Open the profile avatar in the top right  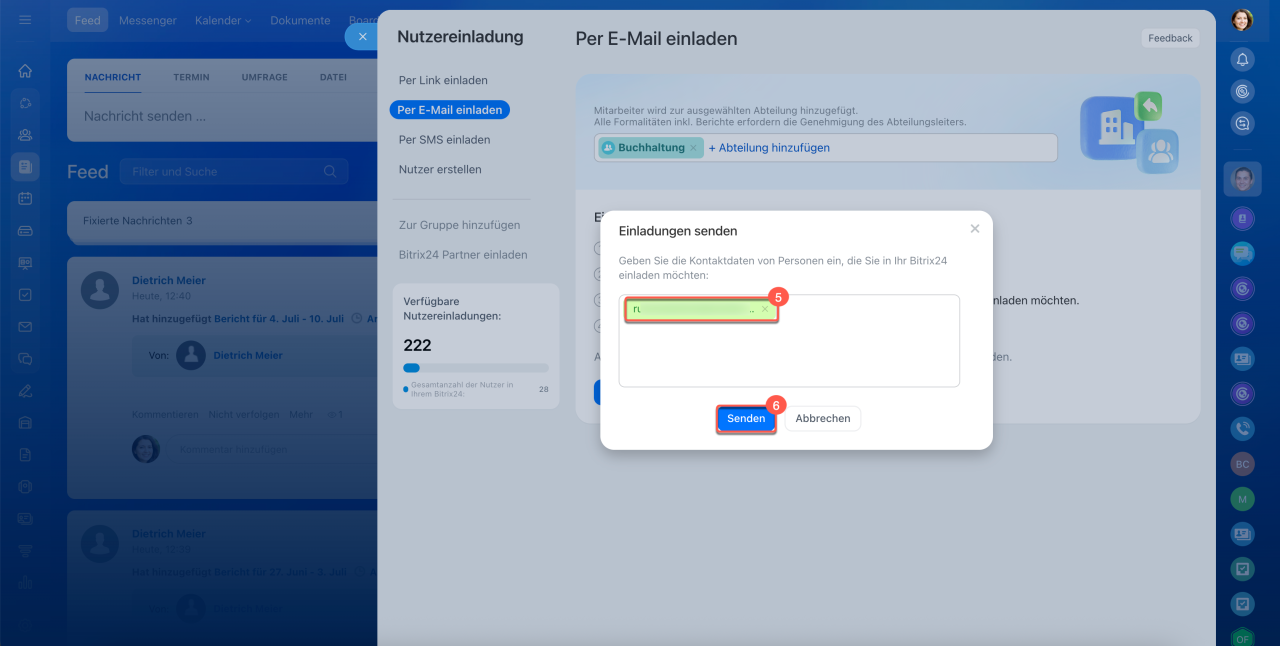[1242, 20]
